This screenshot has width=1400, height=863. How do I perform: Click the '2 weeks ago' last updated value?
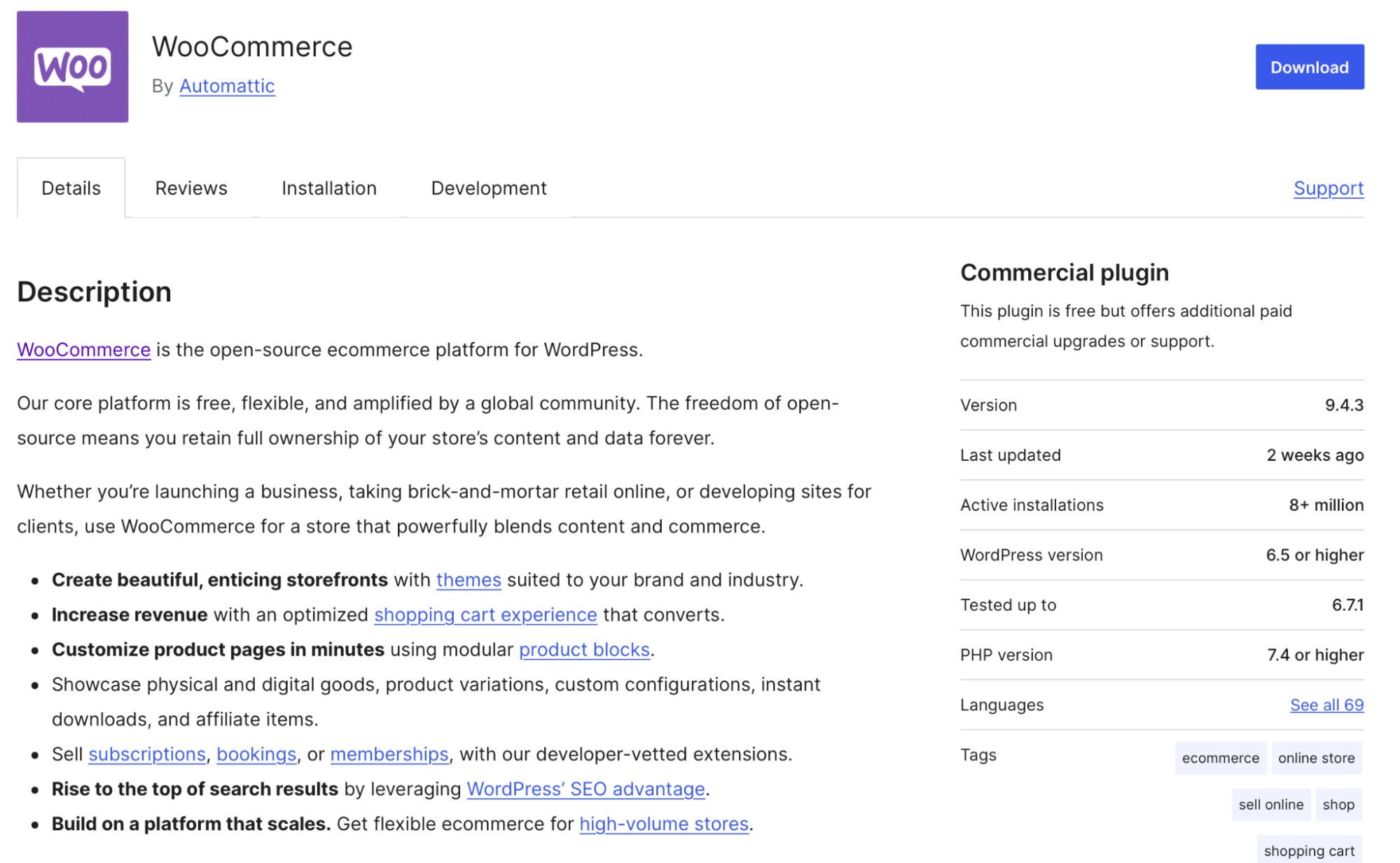pos(1315,455)
